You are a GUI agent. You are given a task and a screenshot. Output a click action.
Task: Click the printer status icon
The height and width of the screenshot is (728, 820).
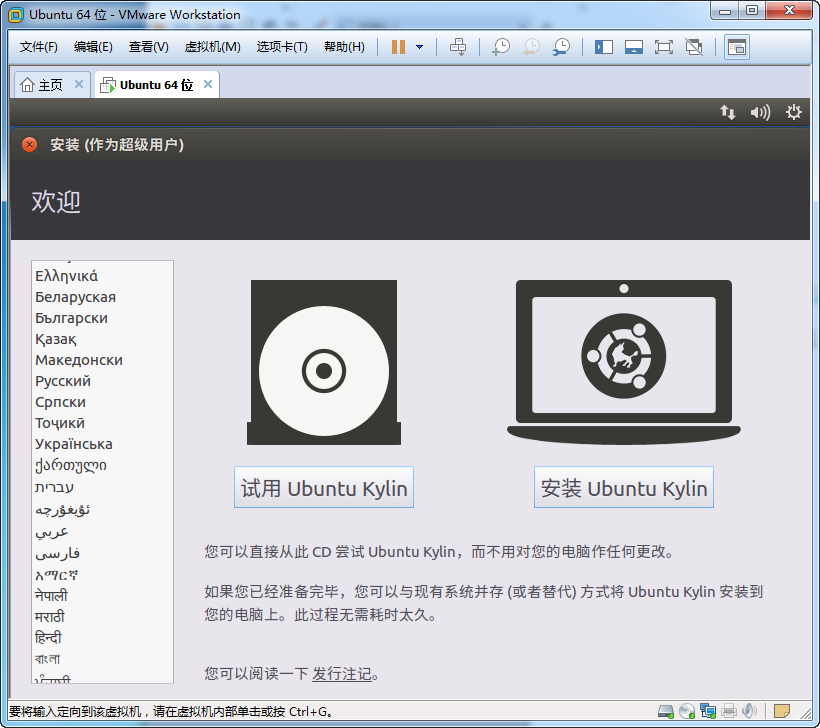[728, 711]
